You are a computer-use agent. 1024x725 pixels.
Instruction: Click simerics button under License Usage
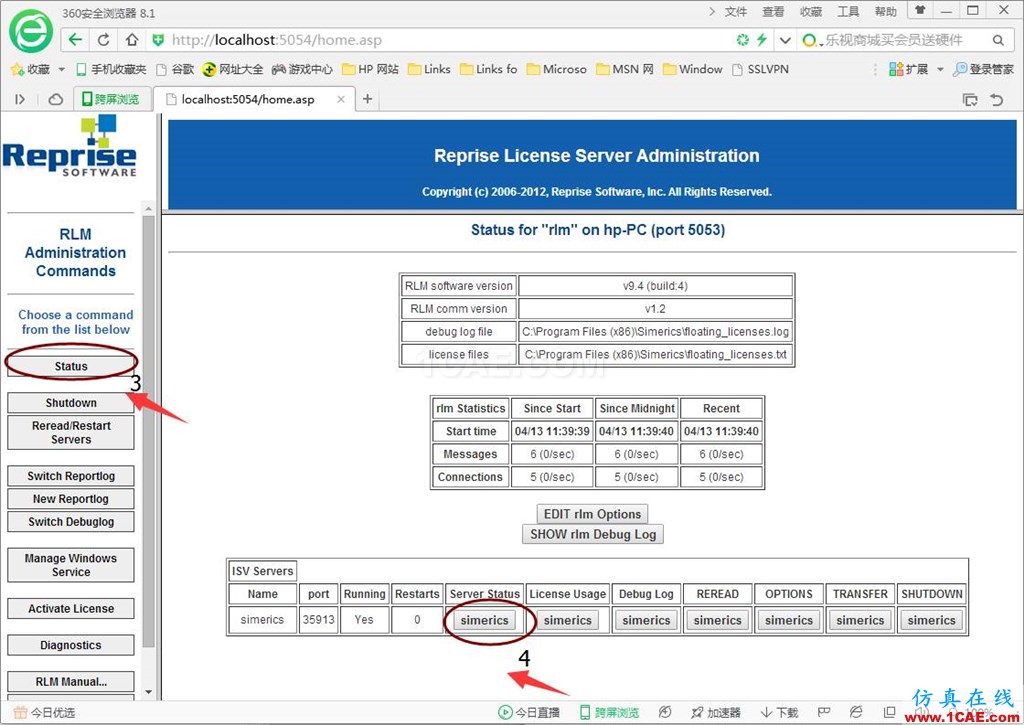tap(568, 620)
